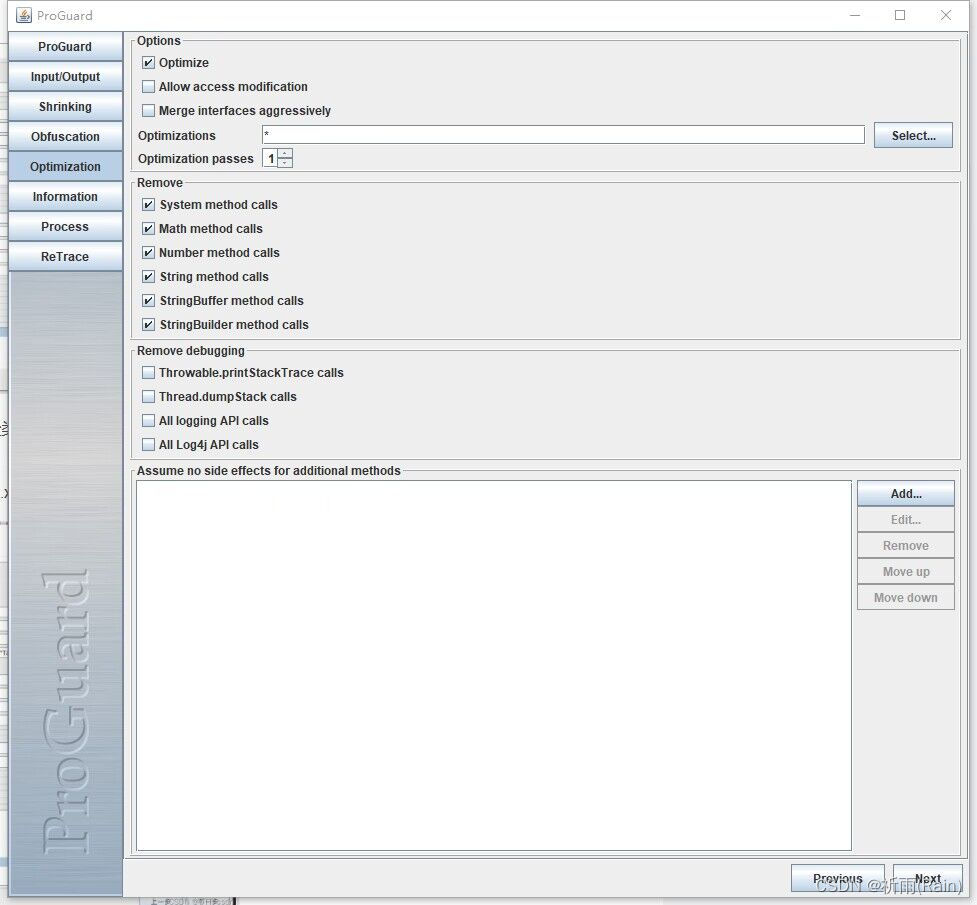Click the Move up button
Image resolution: width=977 pixels, height=905 pixels.
pyautogui.click(x=905, y=572)
